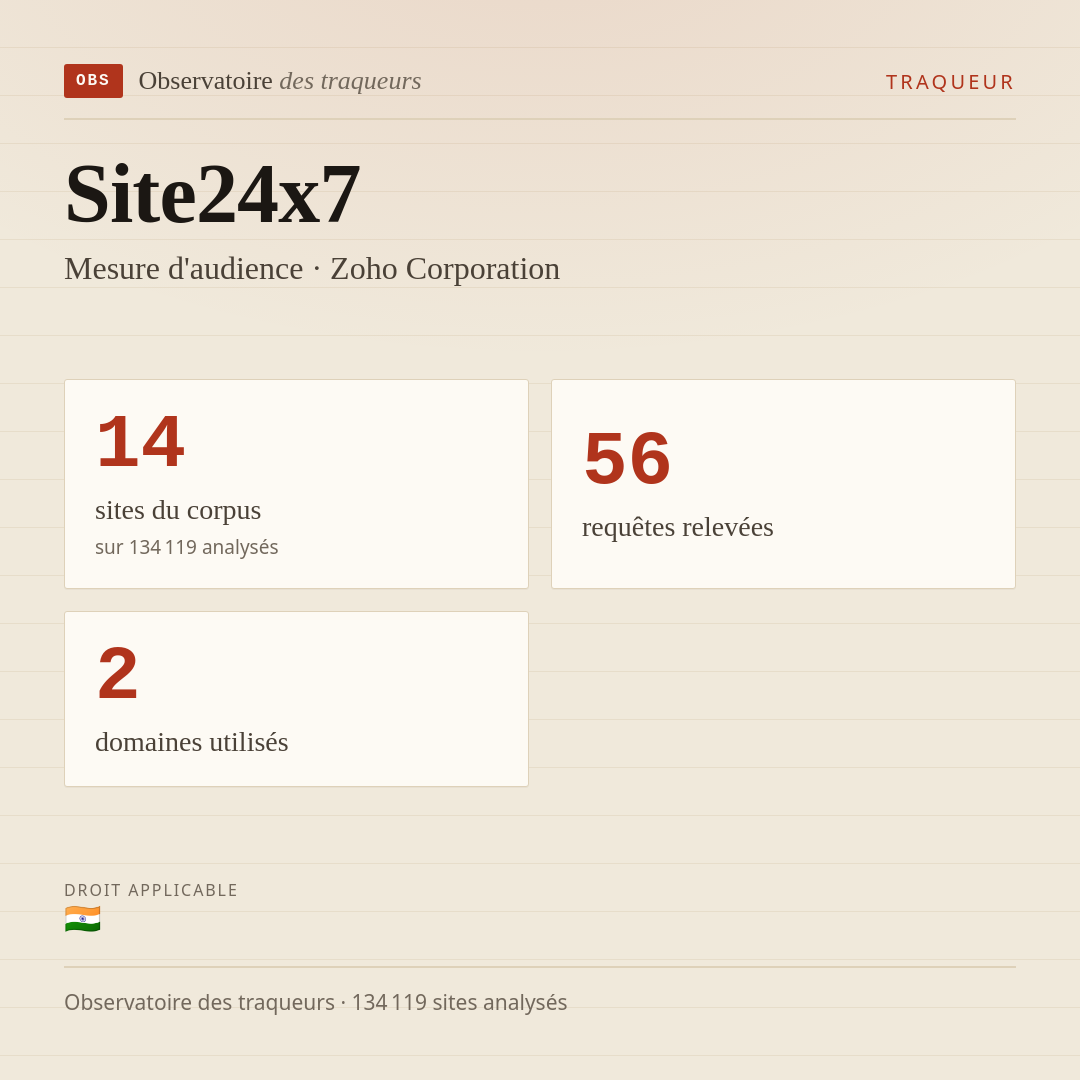Open the Observatoire des traqueurs header title
The height and width of the screenshot is (1080, 1080).
(x=280, y=81)
